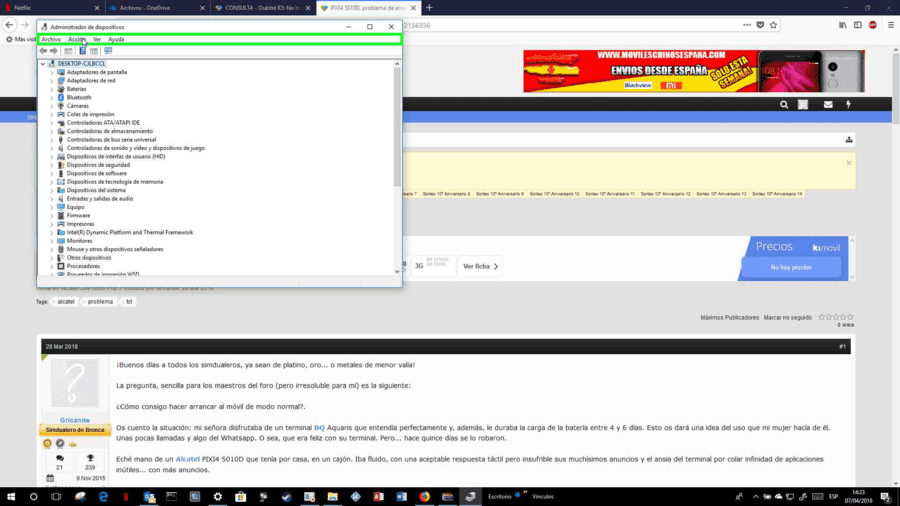Open the forum messages envelope icon
Screen dimensions: 900x506
(x=828, y=104)
